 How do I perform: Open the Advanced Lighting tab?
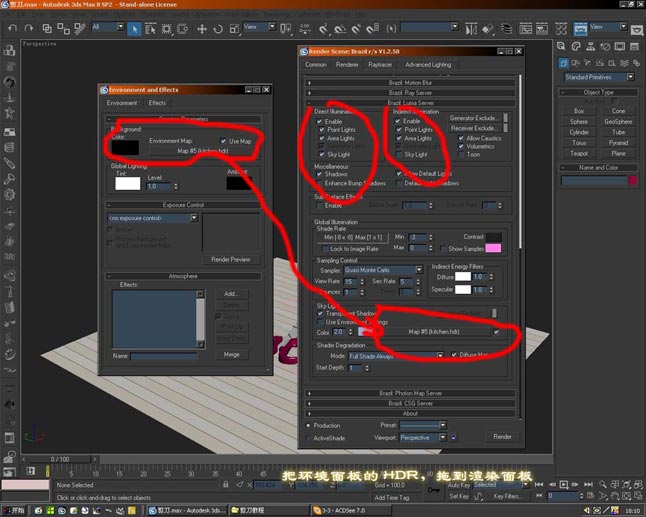[x=428, y=65]
